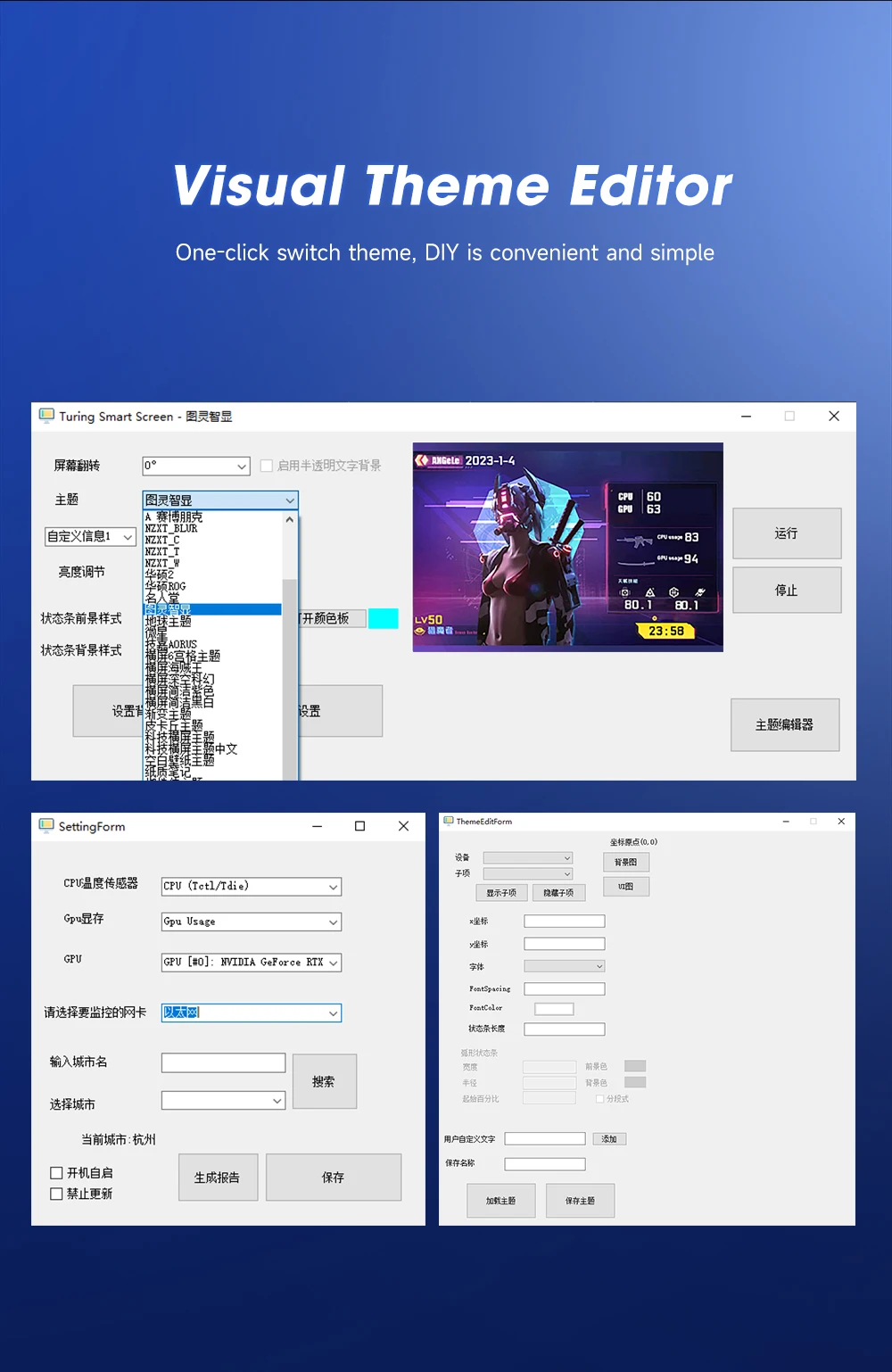Click the 前景色 swatch in ThemeEditForm

[x=635, y=1066]
